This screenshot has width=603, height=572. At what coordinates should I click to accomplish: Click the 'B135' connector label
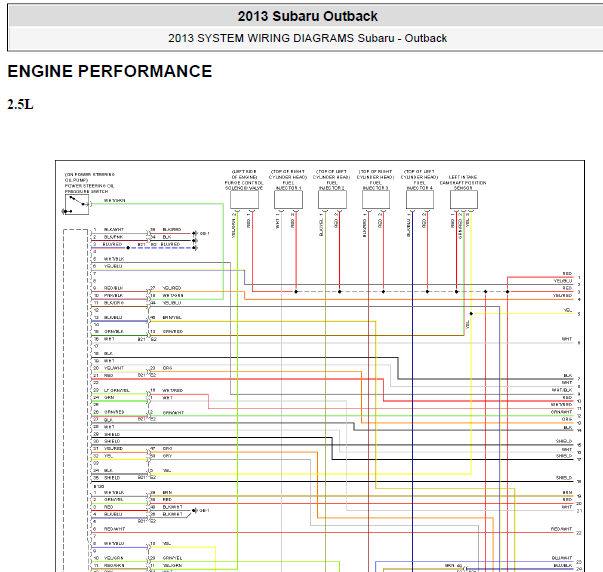[98, 487]
